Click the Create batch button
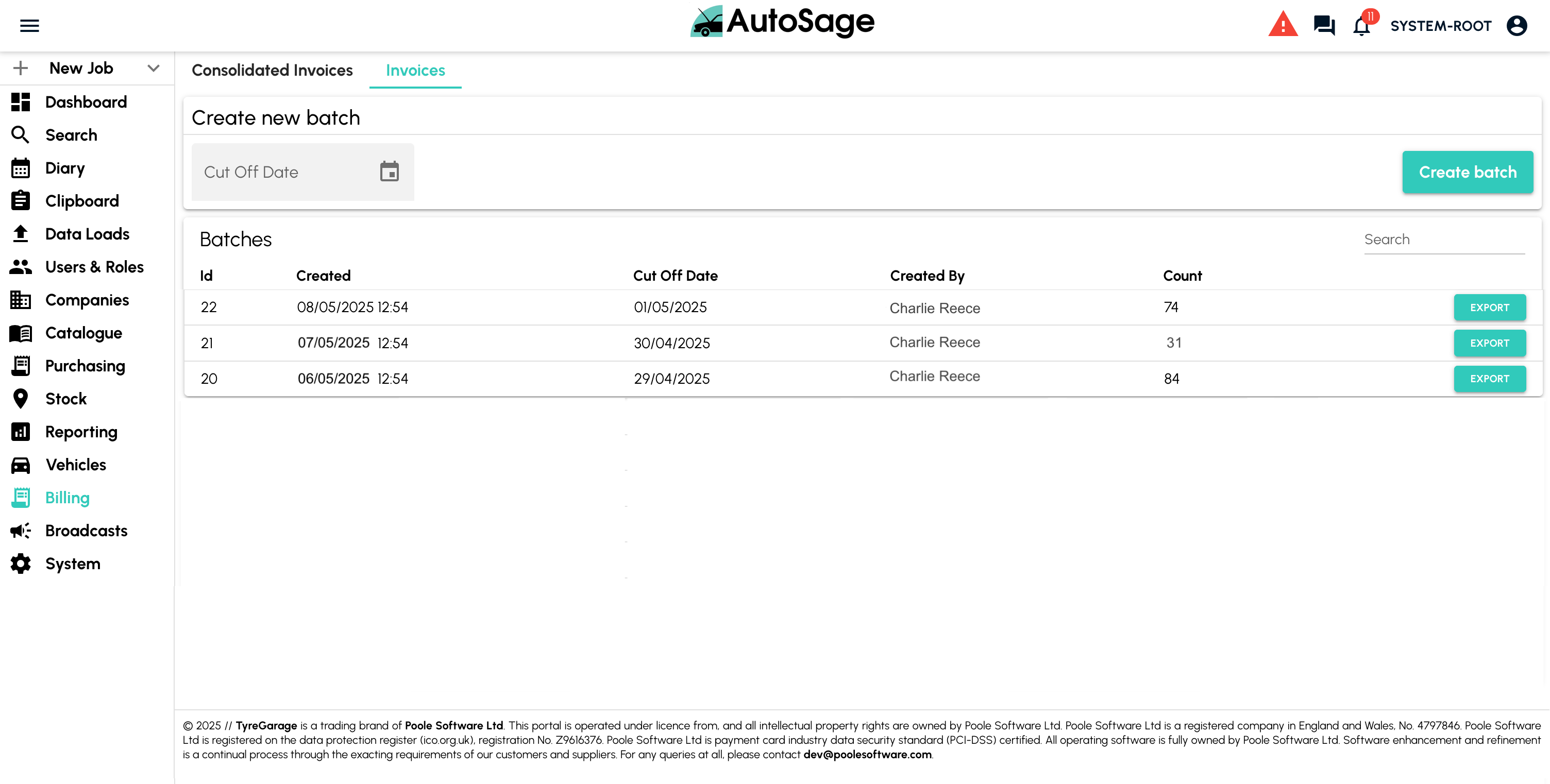1550x784 pixels. pyautogui.click(x=1468, y=172)
